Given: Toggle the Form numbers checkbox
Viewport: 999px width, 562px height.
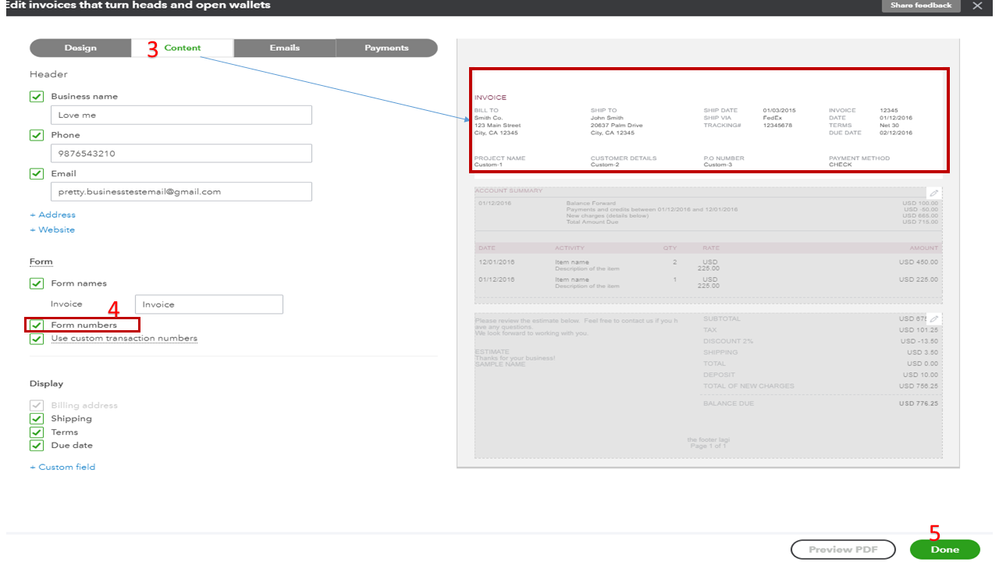Looking at the screenshot, I should click(36, 325).
